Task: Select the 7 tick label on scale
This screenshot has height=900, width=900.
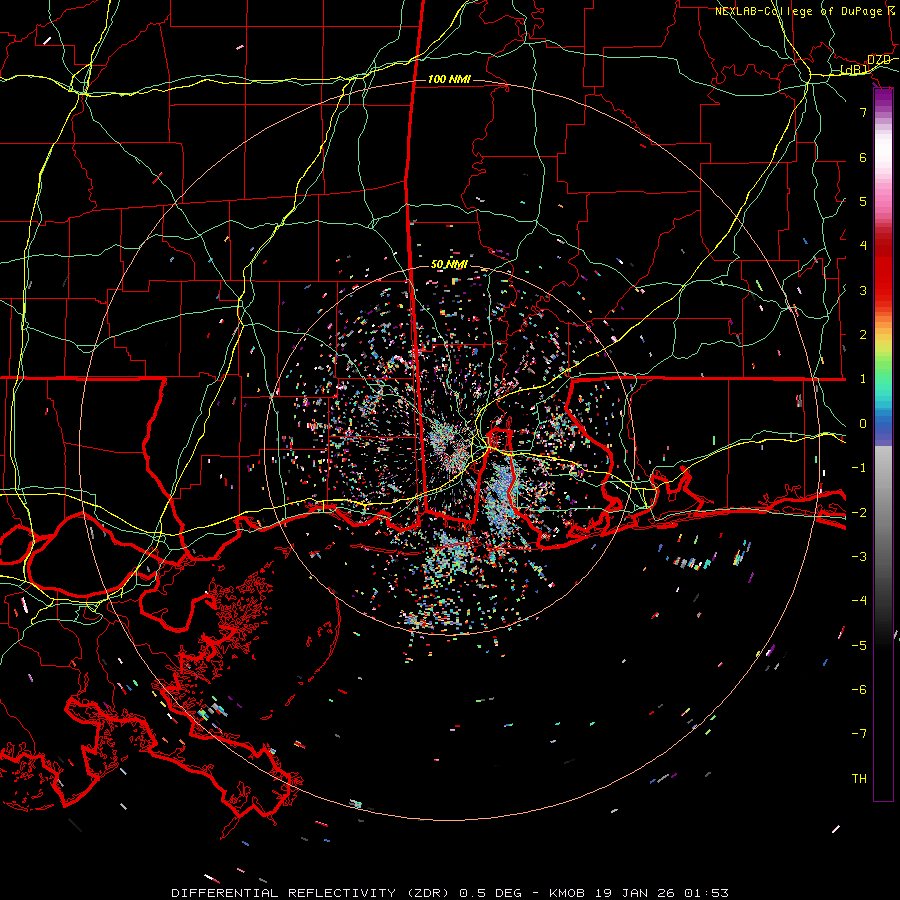Action: pos(863,112)
